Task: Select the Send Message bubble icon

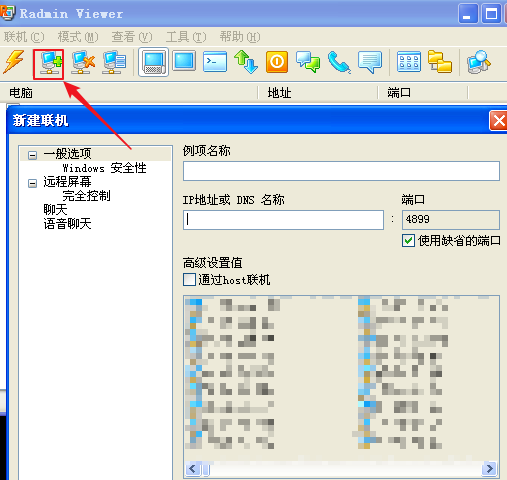Action: pyautogui.click(x=370, y=62)
